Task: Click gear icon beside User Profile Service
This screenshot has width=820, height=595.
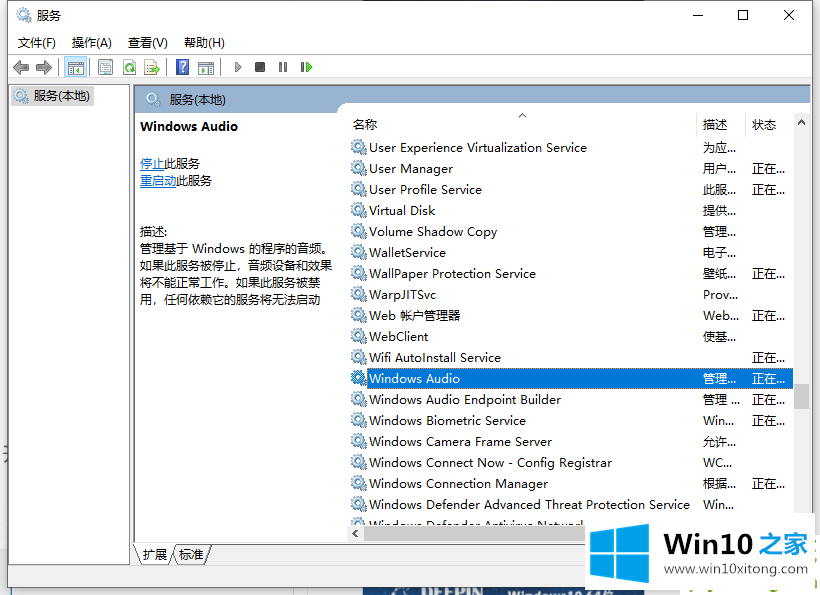Action: 359,189
